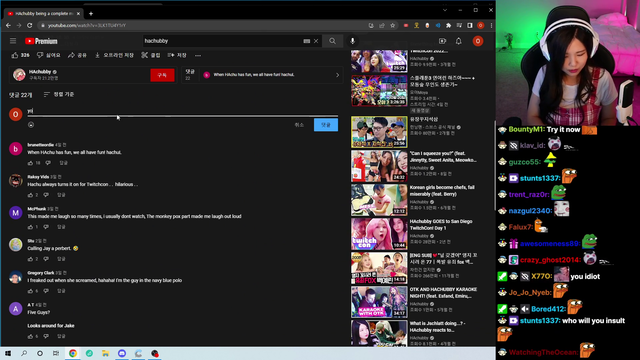The image size is (640, 360).
Task: Open a new browser tab
Action: pyautogui.click(x=91, y=13)
